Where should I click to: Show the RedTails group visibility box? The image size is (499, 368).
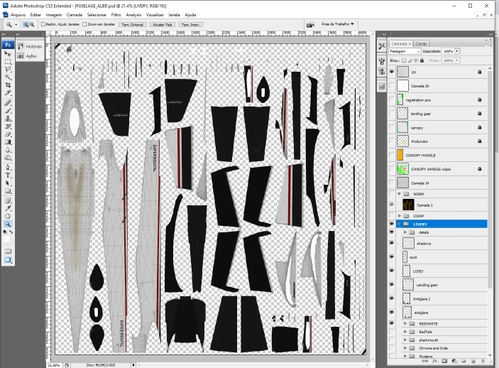pyautogui.click(x=392, y=332)
